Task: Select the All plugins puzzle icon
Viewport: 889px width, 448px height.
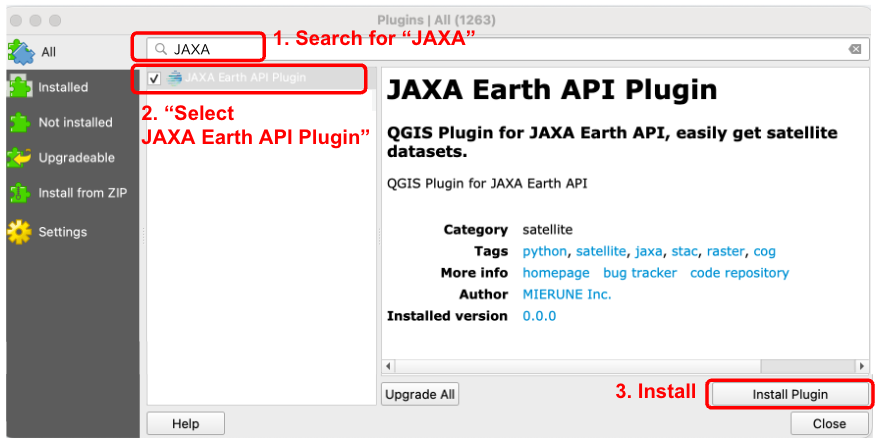Action: coord(21,52)
